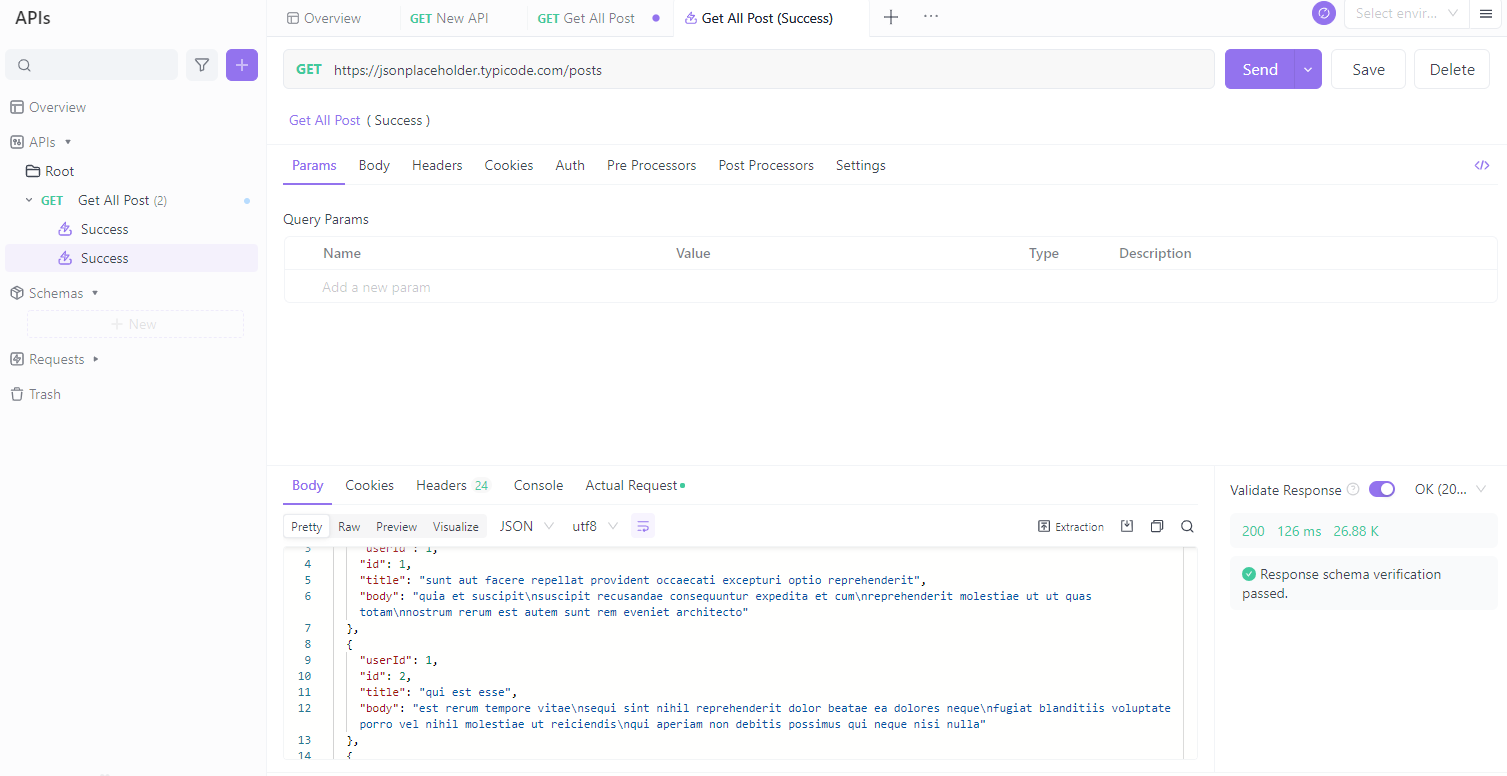Click the request URL input field
The image size is (1507, 776).
click(x=760, y=70)
